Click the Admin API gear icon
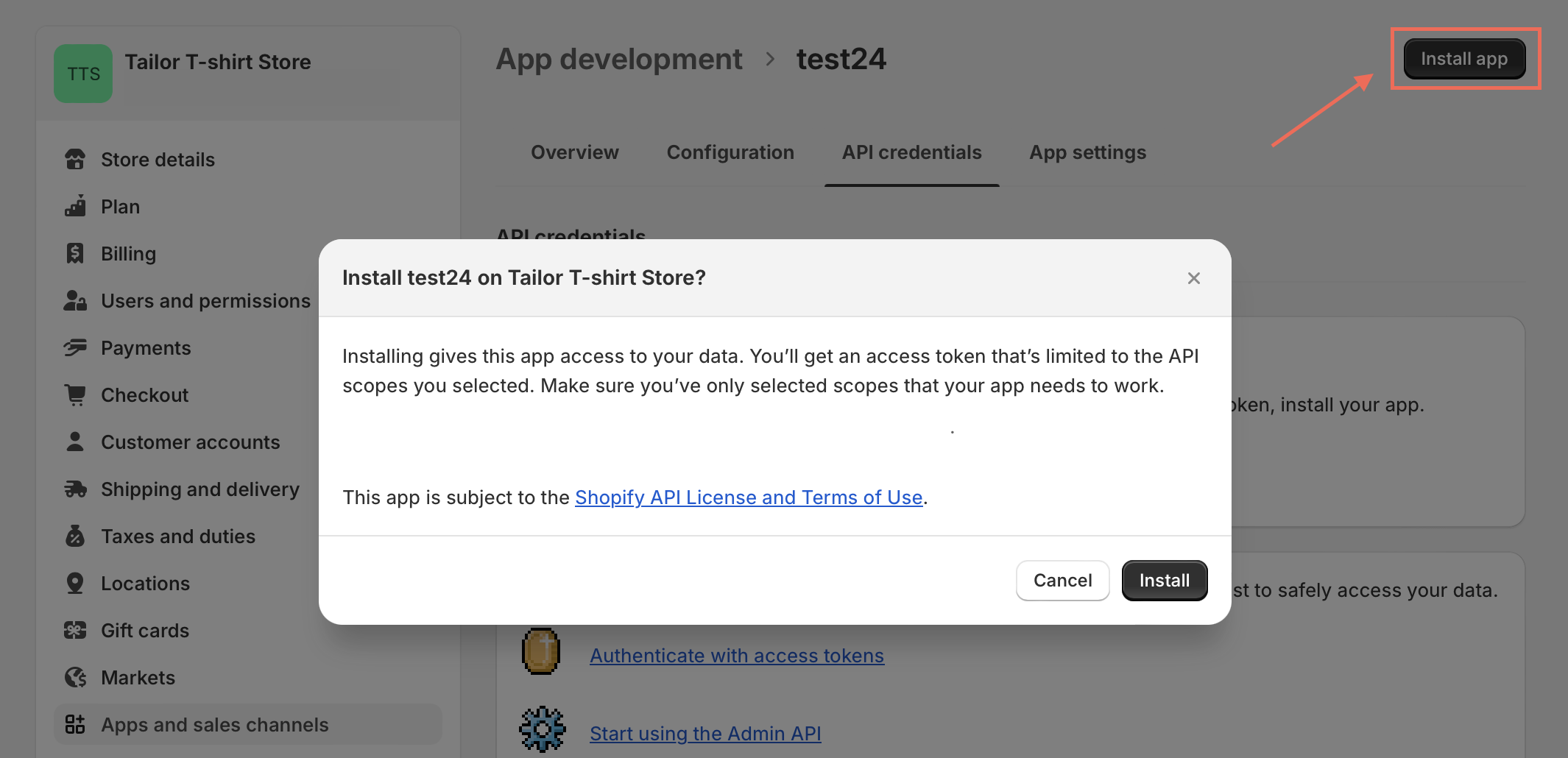 click(542, 729)
